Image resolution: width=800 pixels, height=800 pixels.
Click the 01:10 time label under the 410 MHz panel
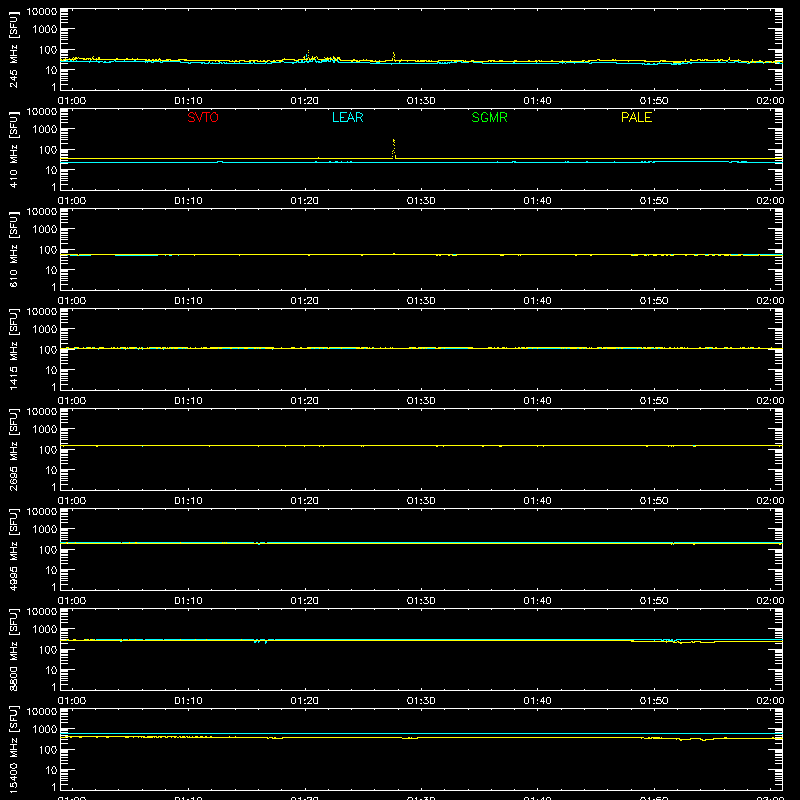[x=188, y=201]
